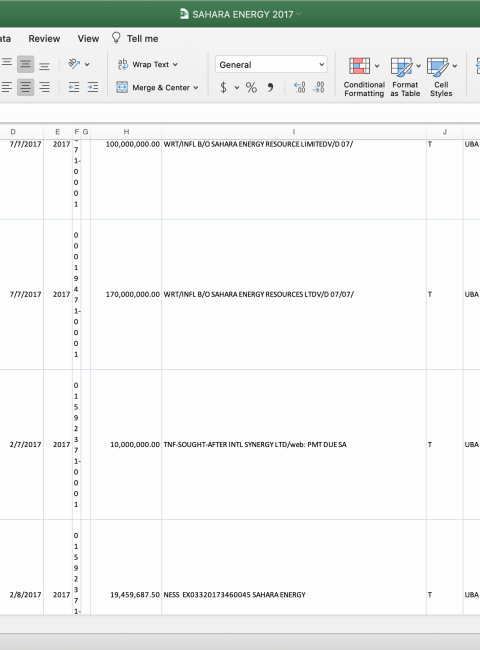Open the General number format dropdown
The image size is (480, 650).
tap(271, 65)
